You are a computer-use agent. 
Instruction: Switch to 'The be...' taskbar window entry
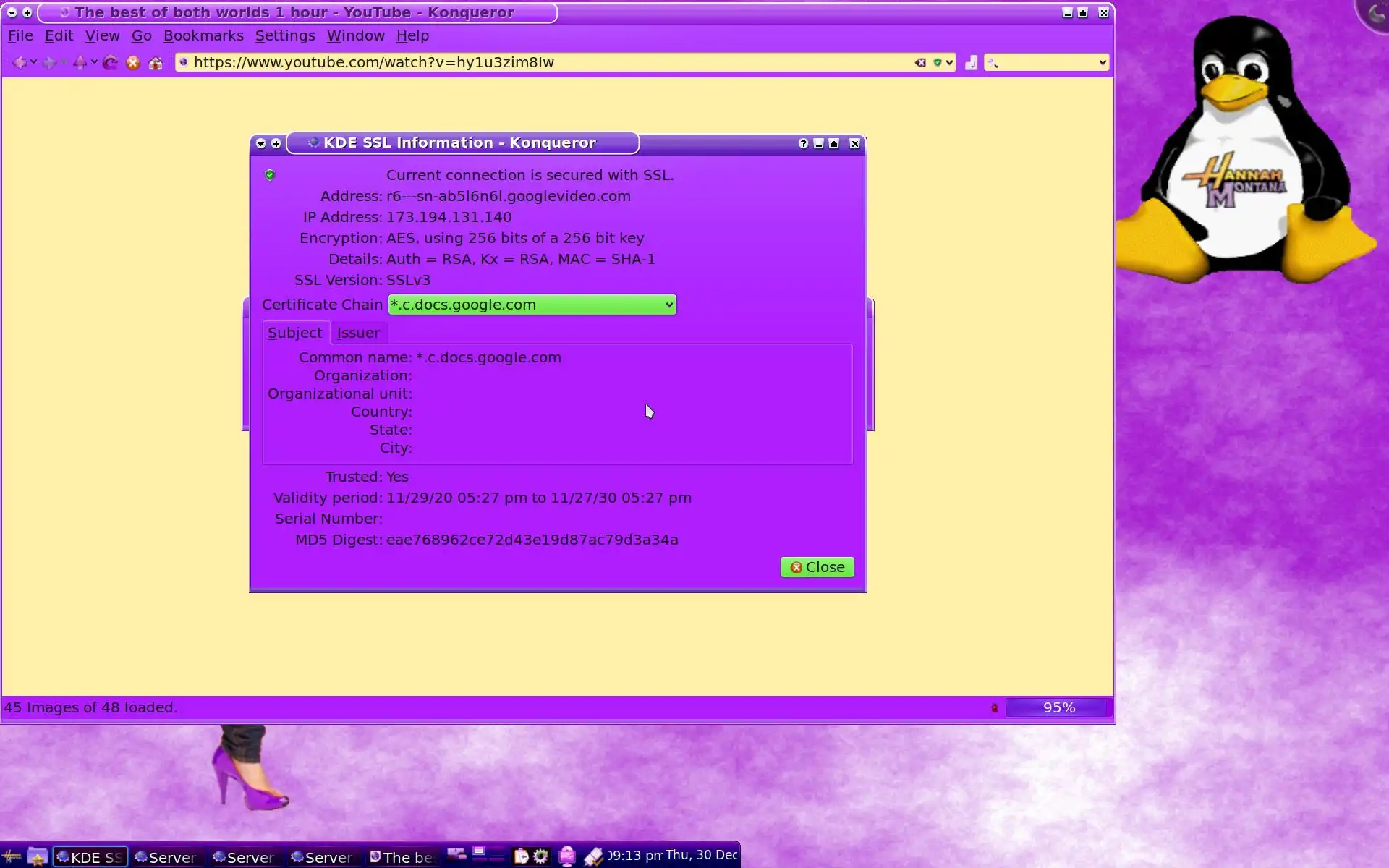tap(402, 857)
